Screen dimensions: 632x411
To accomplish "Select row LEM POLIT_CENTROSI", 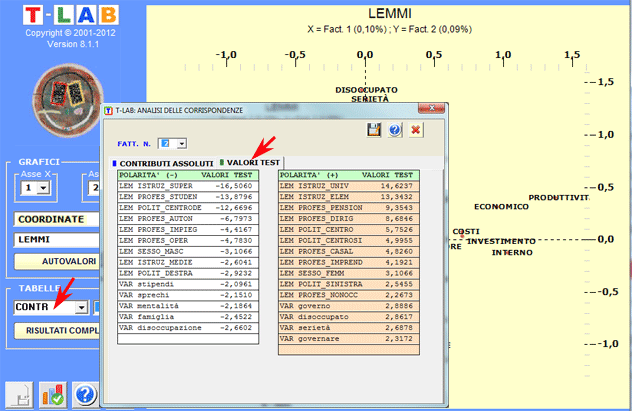I will pos(349,240).
